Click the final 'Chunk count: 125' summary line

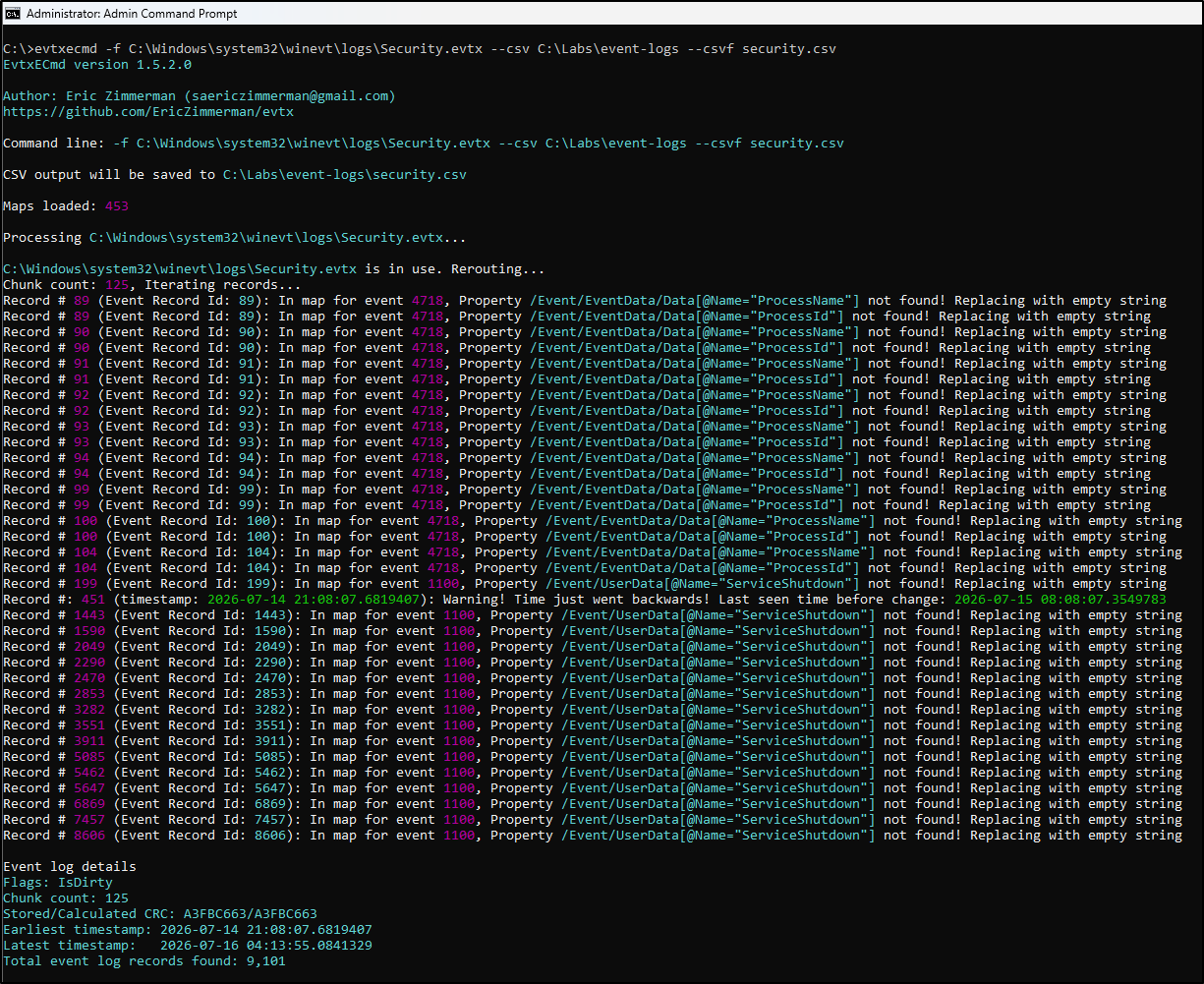(66, 898)
